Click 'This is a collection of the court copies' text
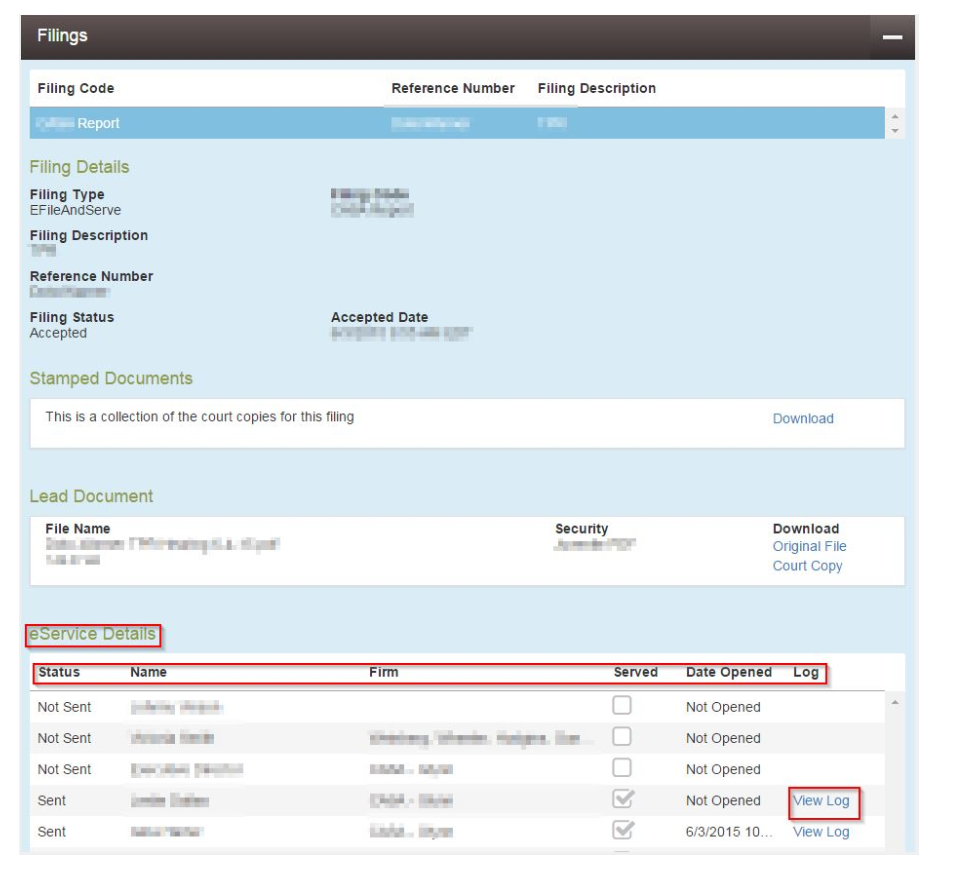Image resolution: width=967 pixels, height=872 pixels. tap(200, 417)
